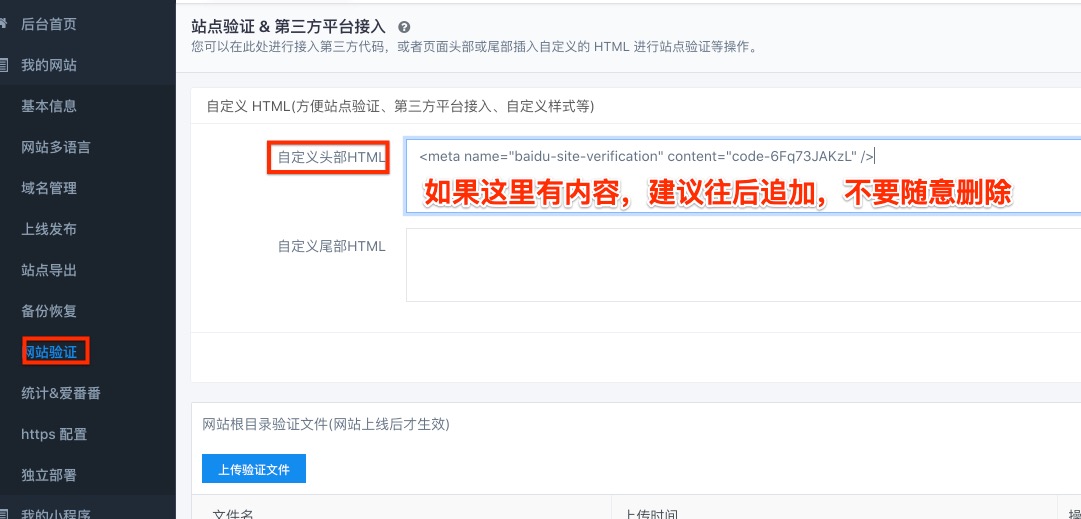Click the list icon beside 我的网站
Viewport: 1081px width, 519px height.
coord(5,65)
